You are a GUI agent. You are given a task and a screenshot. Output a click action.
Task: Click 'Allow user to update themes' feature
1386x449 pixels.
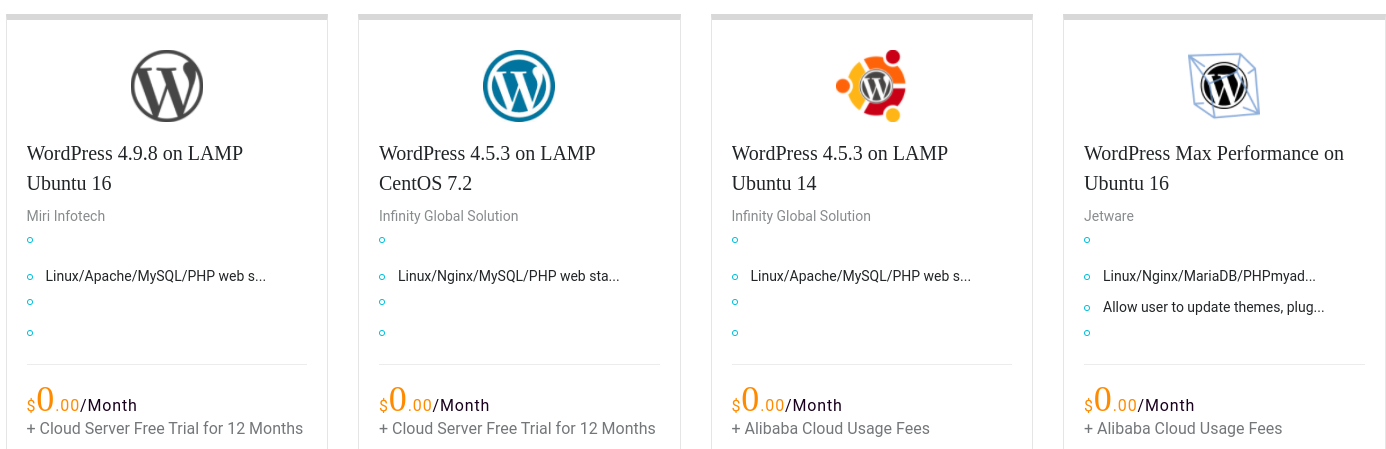click(x=1213, y=307)
